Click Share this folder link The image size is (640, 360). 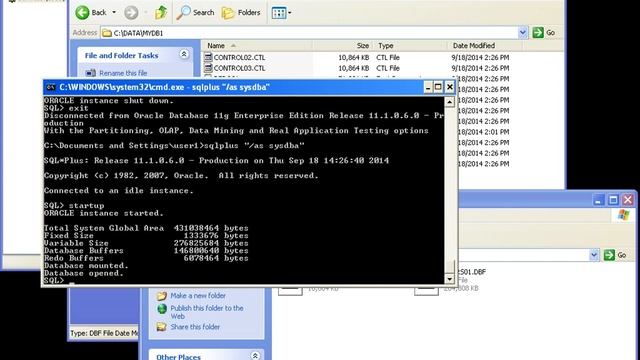tap(195, 327)
